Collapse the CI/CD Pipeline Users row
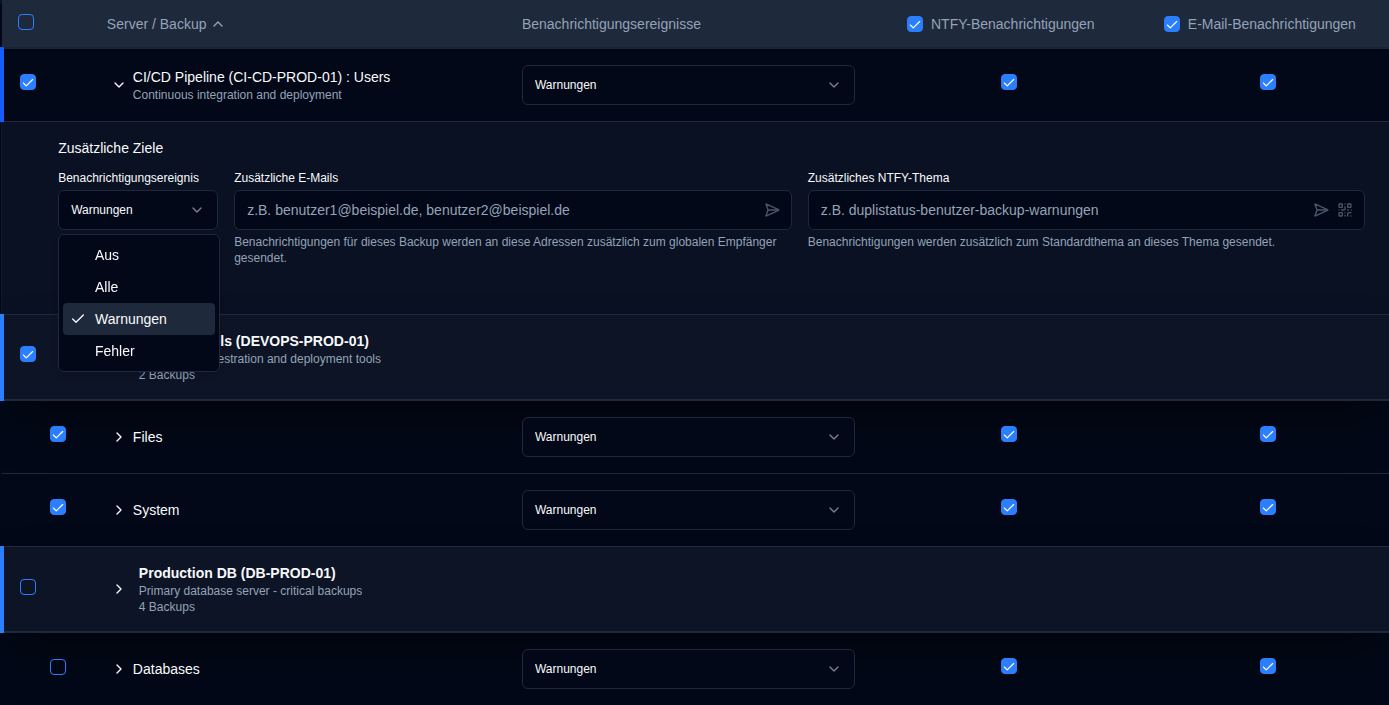Viewport: 1389px width, 705px height. [118, 85]
